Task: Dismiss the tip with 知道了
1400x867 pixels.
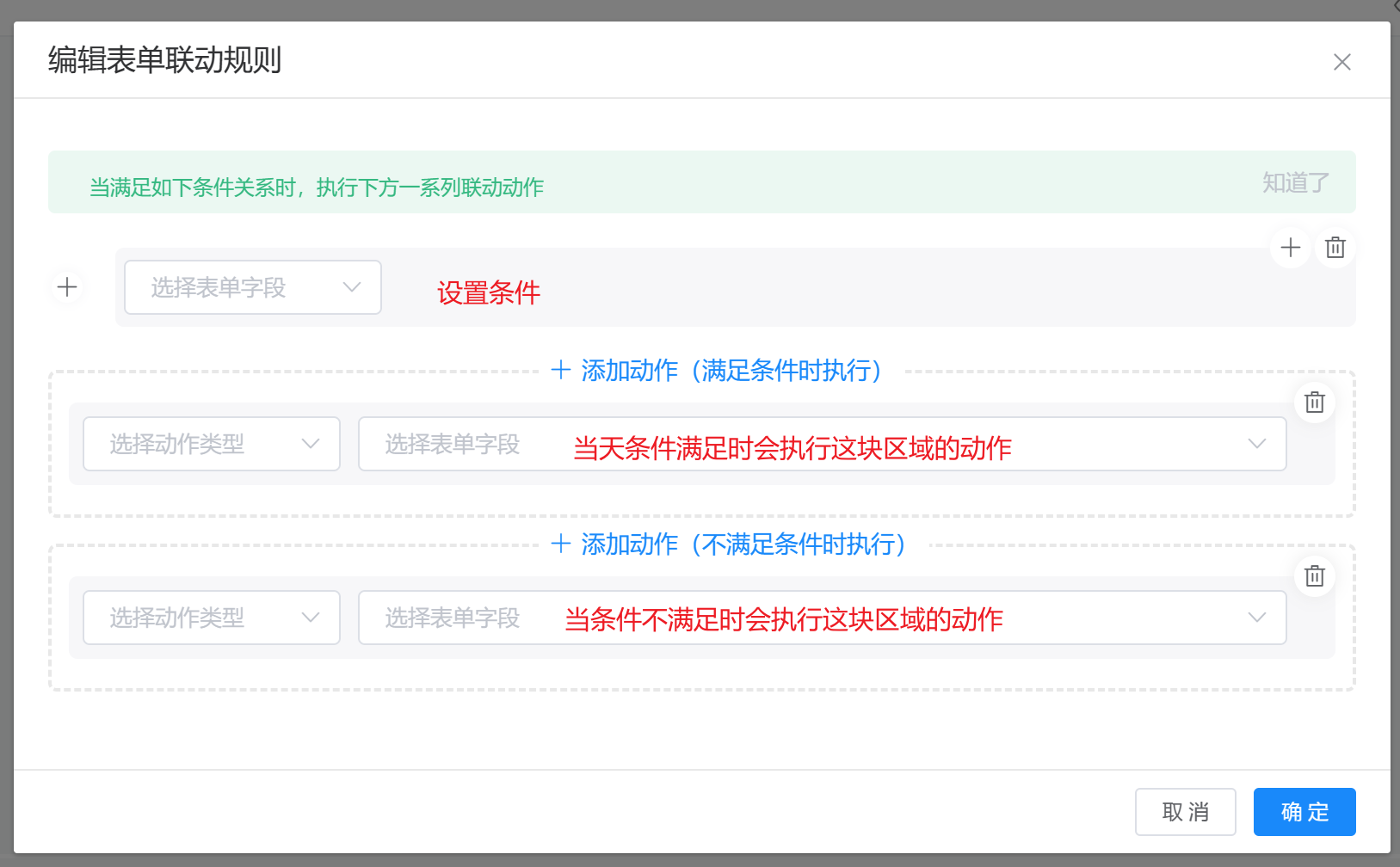Action: pyautogui.click(x=1296, y=182)
